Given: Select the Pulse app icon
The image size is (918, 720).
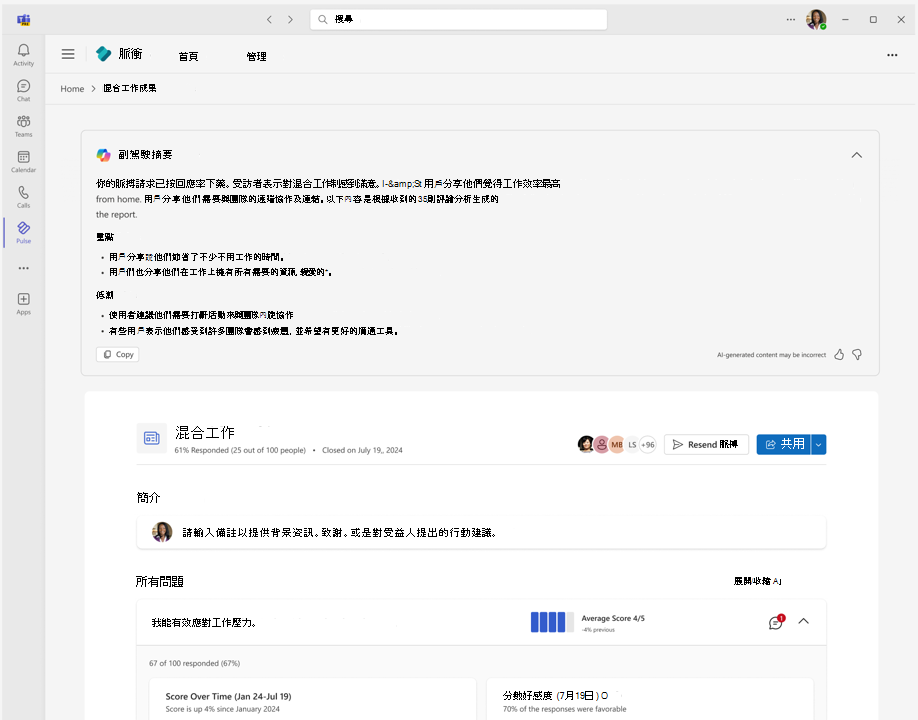Looking at the screenshot, I should coord(23,232).
